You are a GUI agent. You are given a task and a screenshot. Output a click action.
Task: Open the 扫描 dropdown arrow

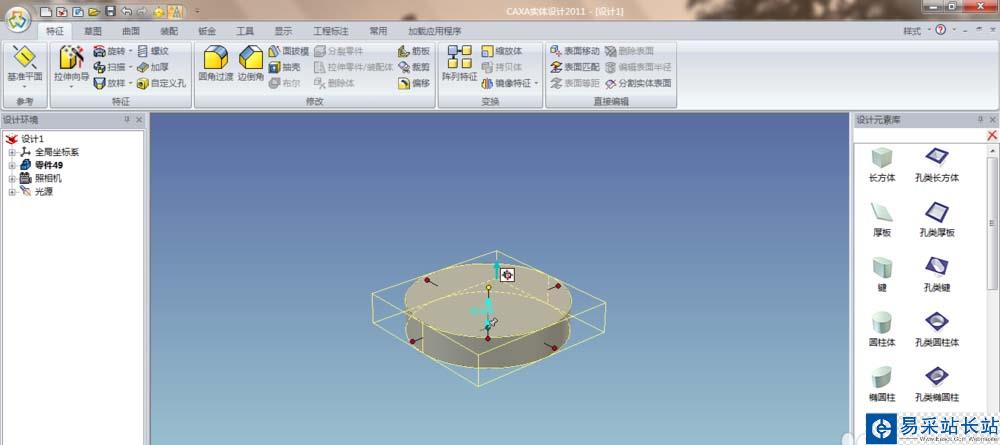[130, 67]
